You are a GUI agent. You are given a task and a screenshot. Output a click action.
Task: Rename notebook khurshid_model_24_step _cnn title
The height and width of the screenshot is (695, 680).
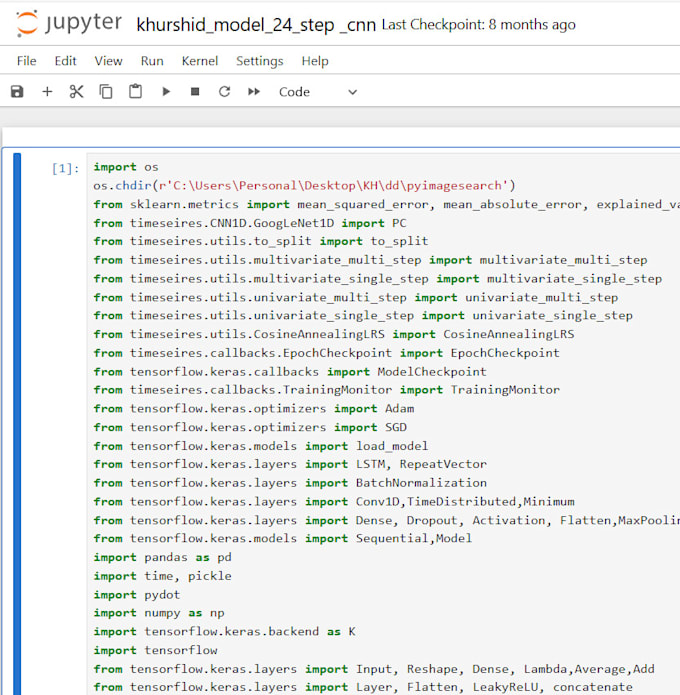pos(255,25)
